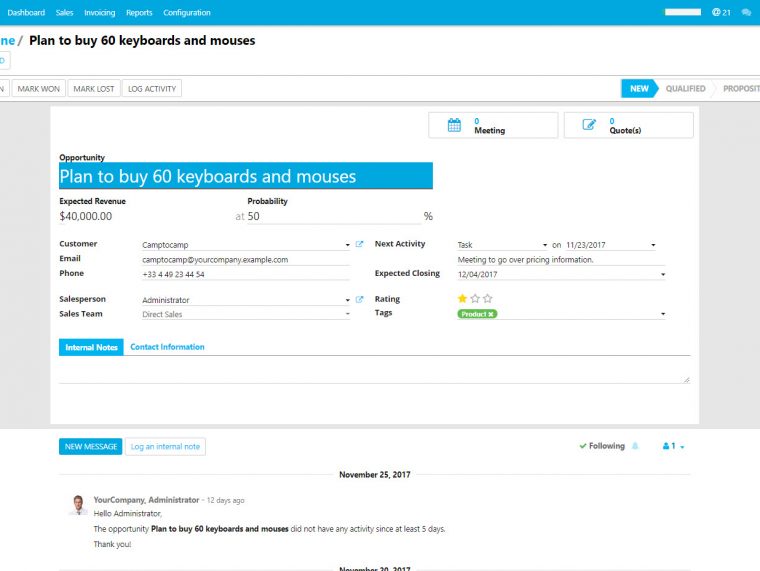The height and width of the screenshot is (571, 760).
Task: Open the Invoicing menu
Action: (x=100, y=13)
